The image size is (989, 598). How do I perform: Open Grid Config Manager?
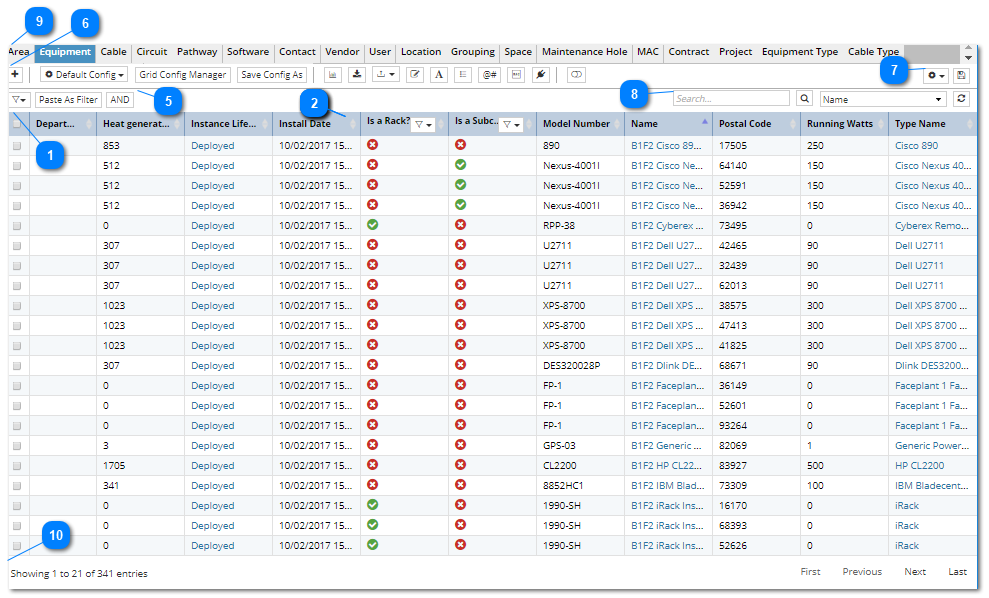click(183, 74)
